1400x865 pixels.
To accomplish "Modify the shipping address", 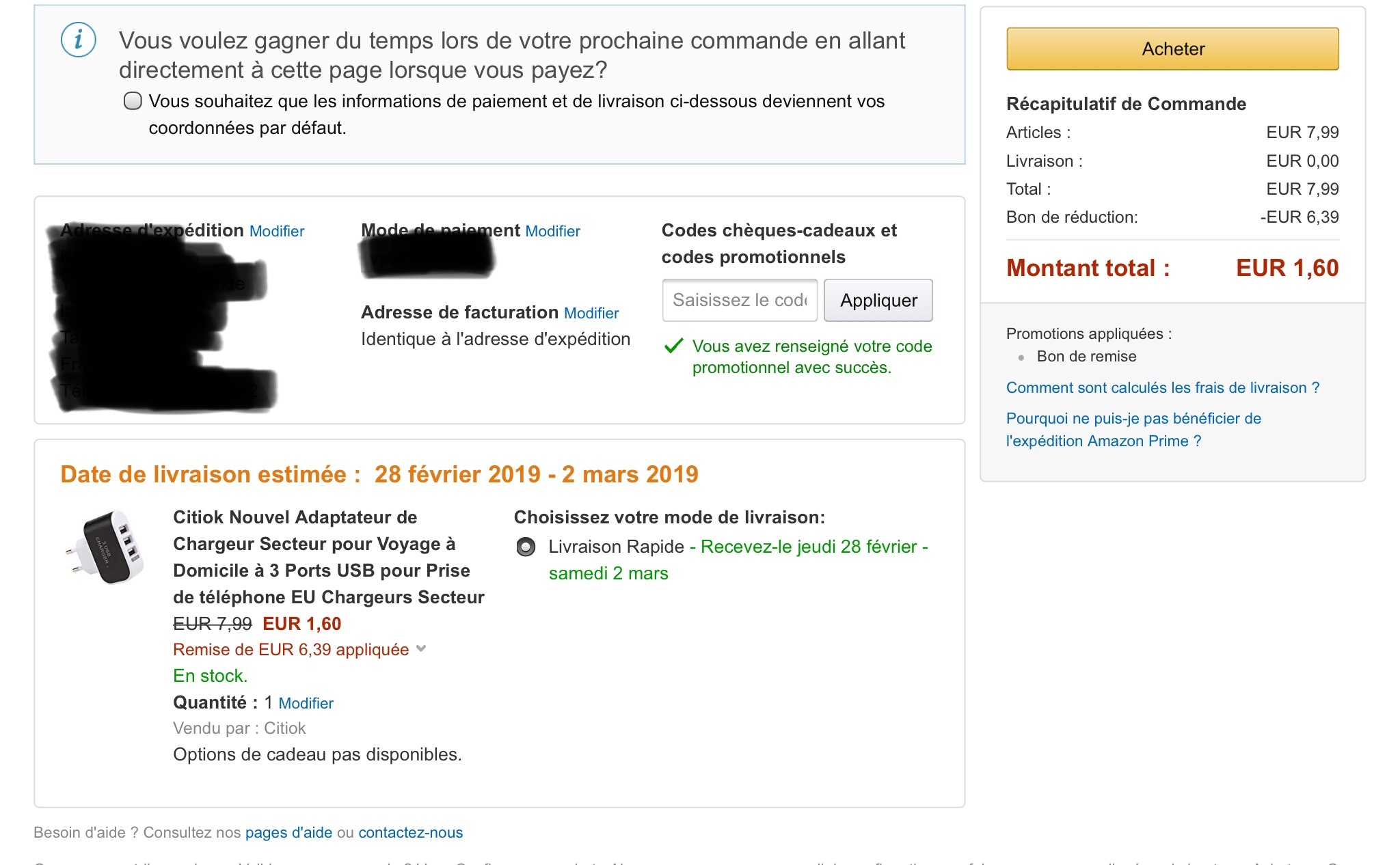I will pyautogui.click(x=277, y=232).
